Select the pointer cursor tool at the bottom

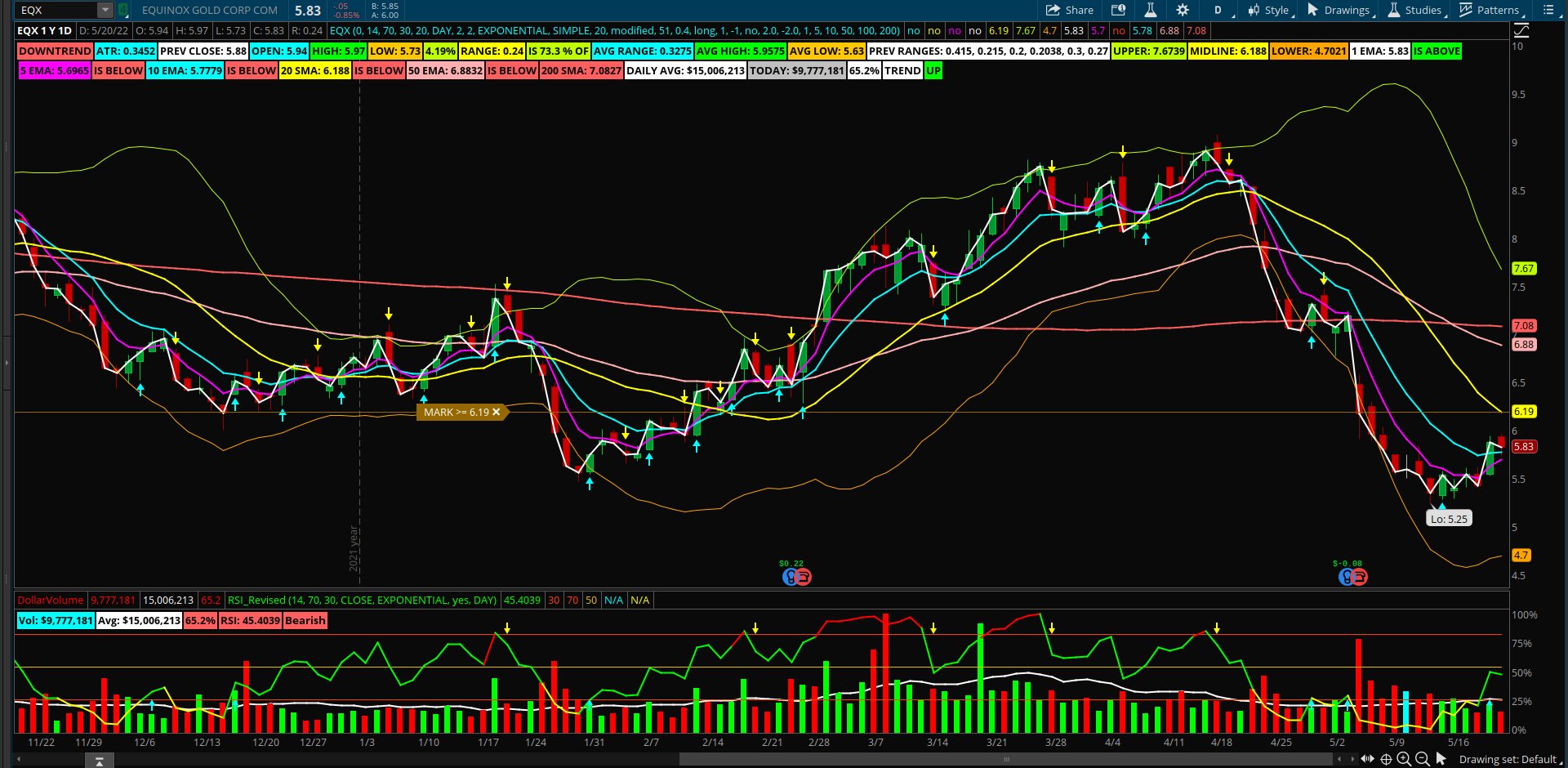coord(1441,759)
